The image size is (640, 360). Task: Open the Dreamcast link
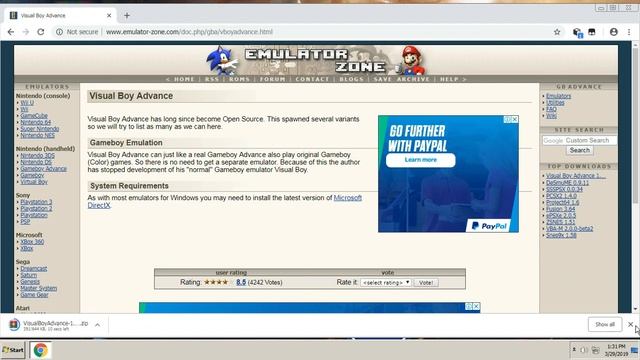[x=34, y=269]
